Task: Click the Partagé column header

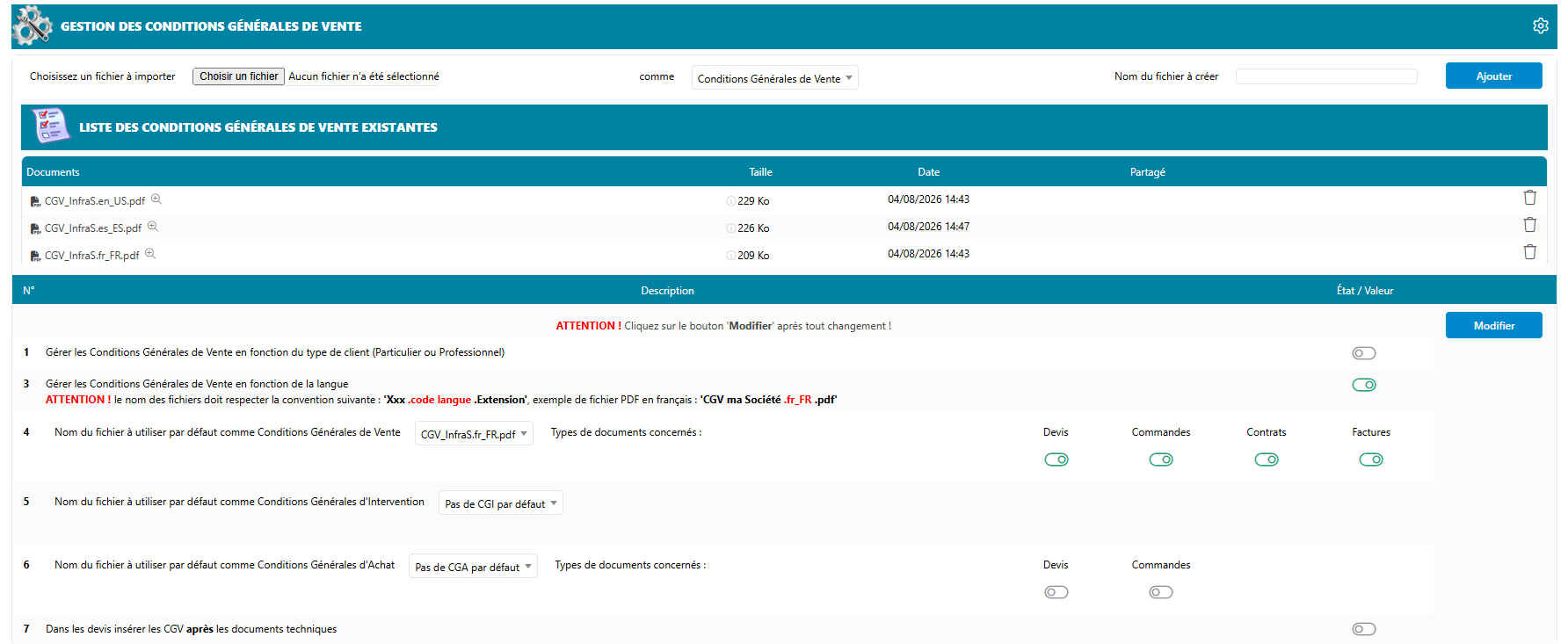Action: 1148,172
